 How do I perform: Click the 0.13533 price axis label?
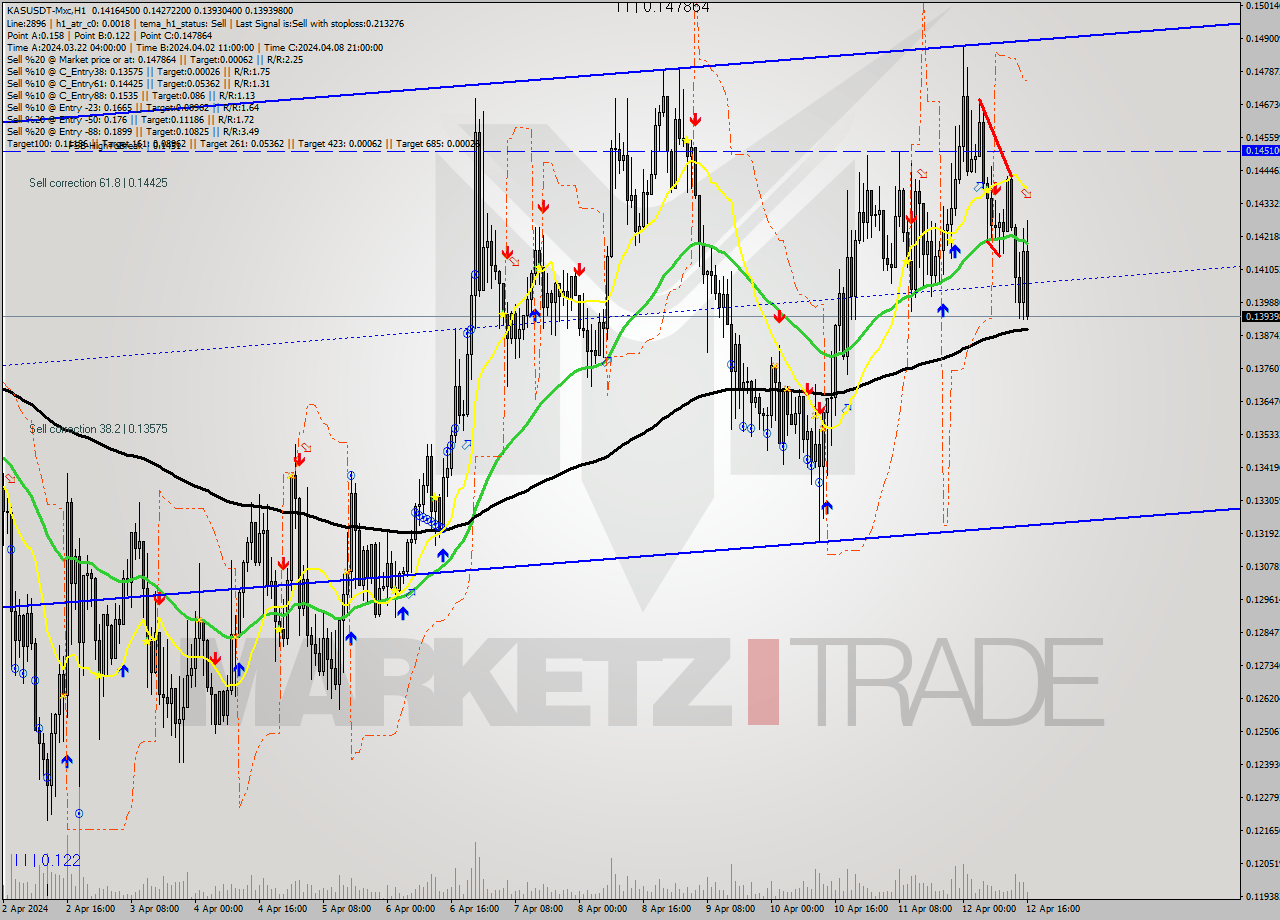click(1262, 434)
